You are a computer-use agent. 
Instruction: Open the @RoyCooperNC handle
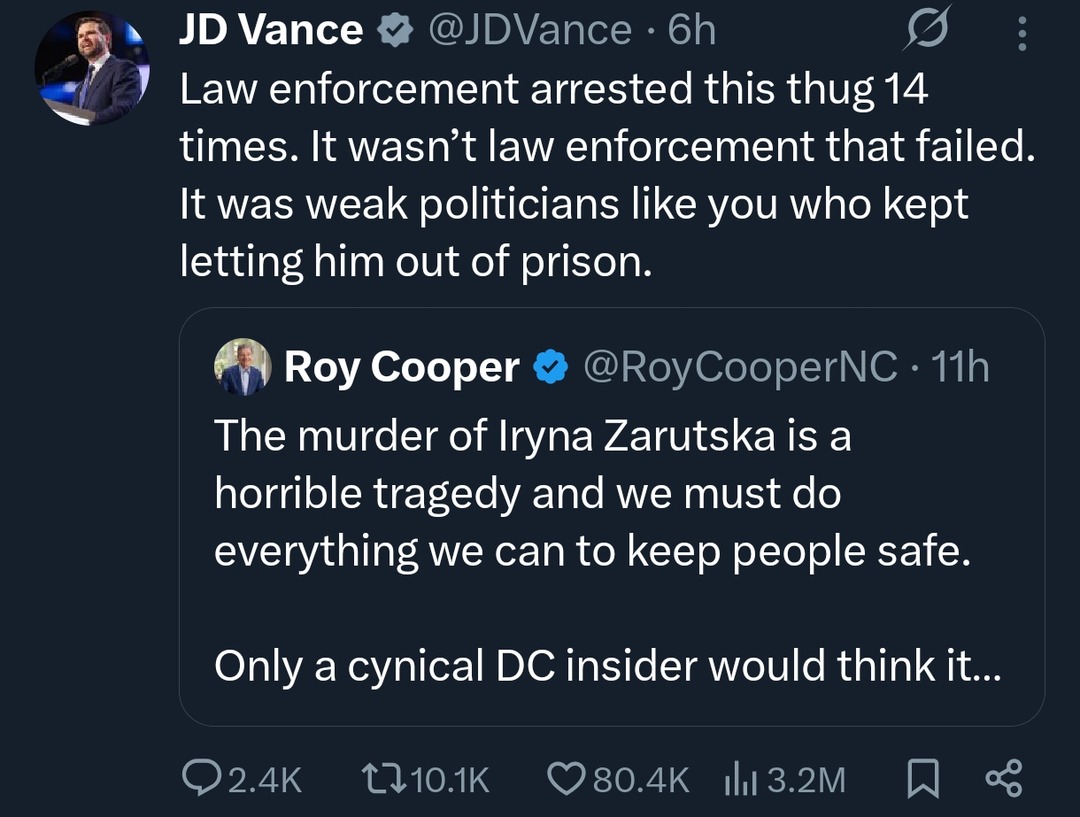pyautogui.click(x=739, y=368)
